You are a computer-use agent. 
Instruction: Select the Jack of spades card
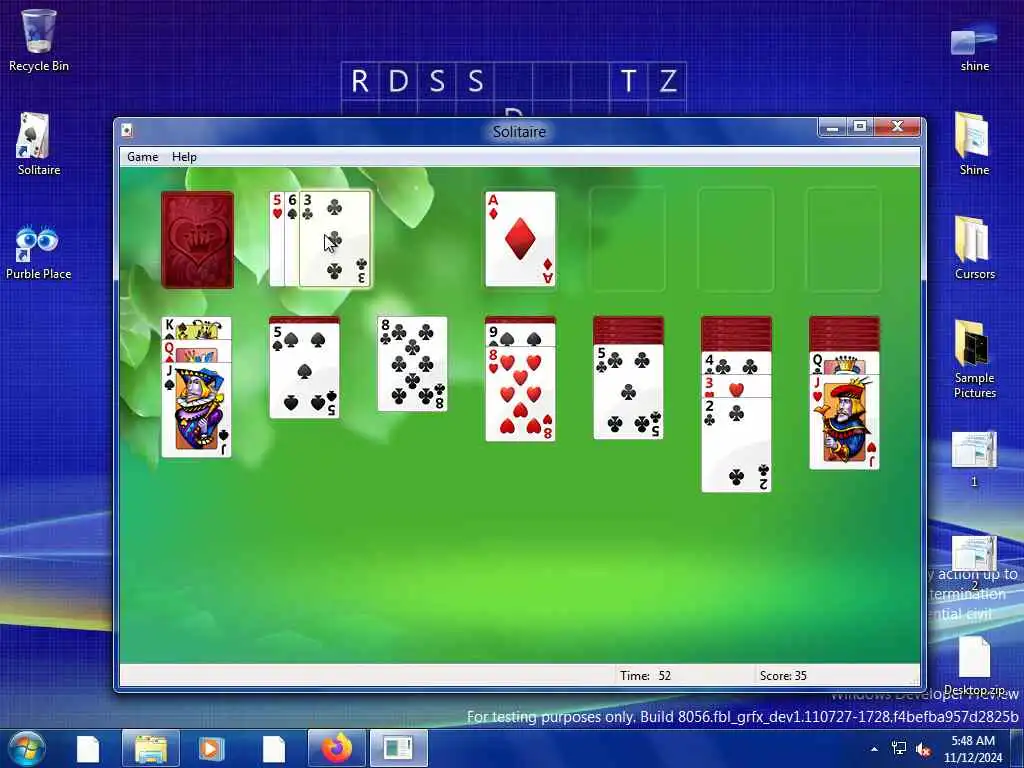(197, 409)
